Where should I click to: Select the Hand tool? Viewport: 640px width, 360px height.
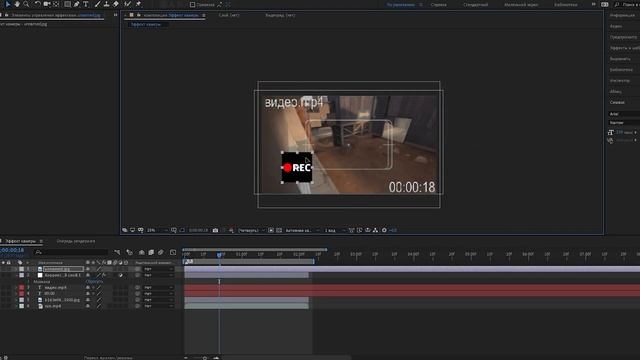pyautogui.click(x=17, y=4)
